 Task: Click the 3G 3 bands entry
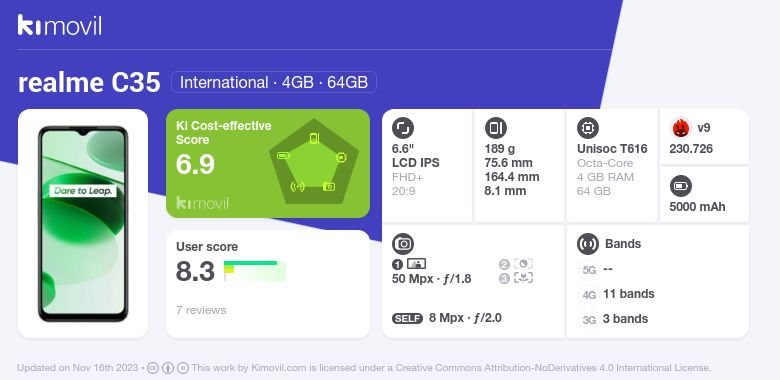click(614, 319)
